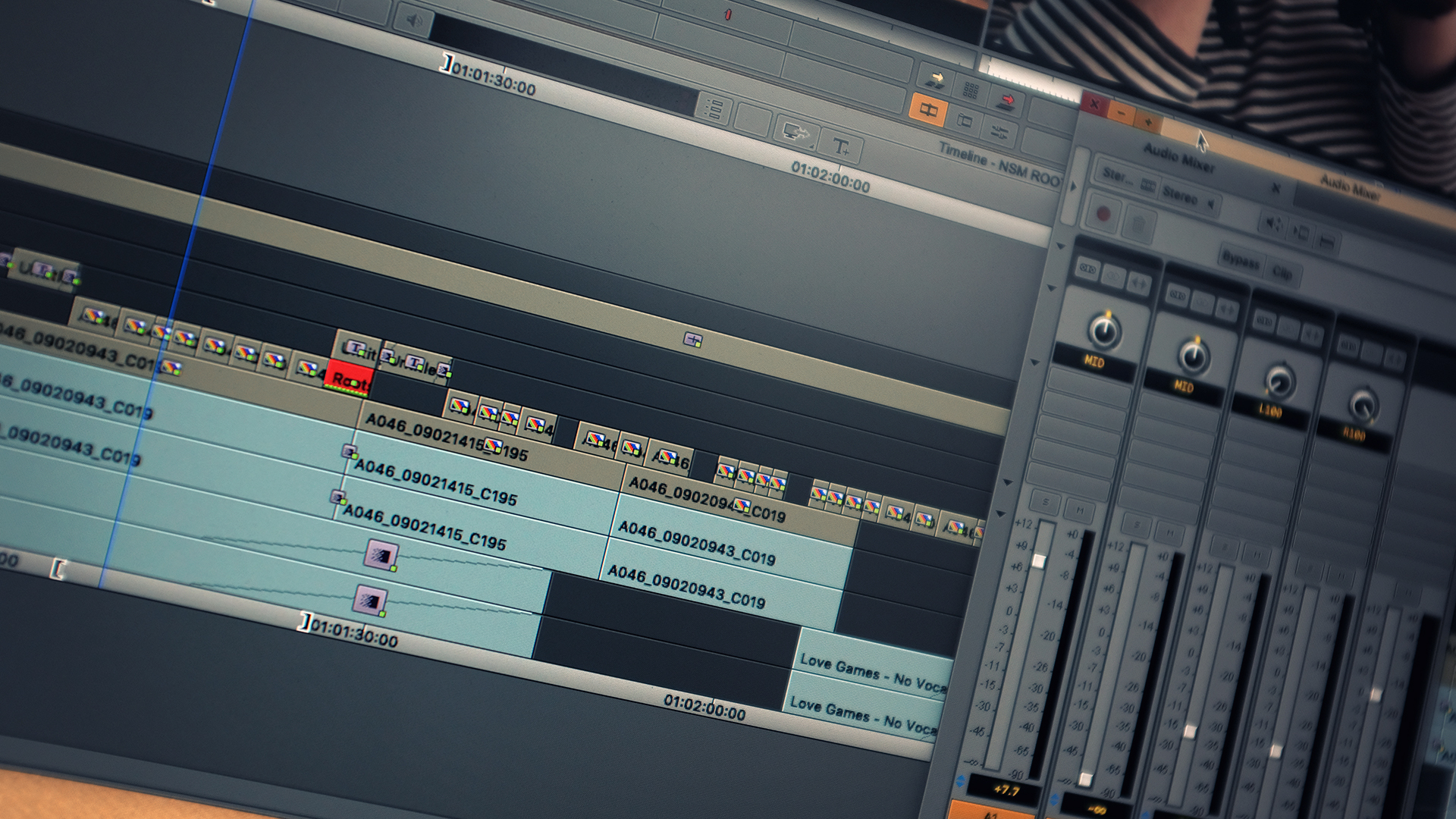Viewport: 1456px width, 819px height.
Task: Click the first track volume fader handle
Action: (x=1039, y=560)
